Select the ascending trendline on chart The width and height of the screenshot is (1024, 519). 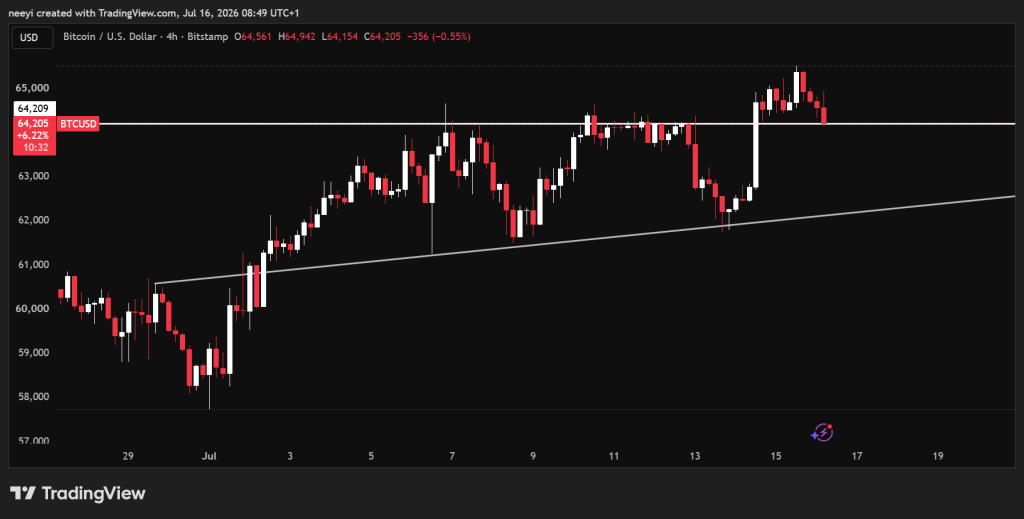tap(584, 240)
